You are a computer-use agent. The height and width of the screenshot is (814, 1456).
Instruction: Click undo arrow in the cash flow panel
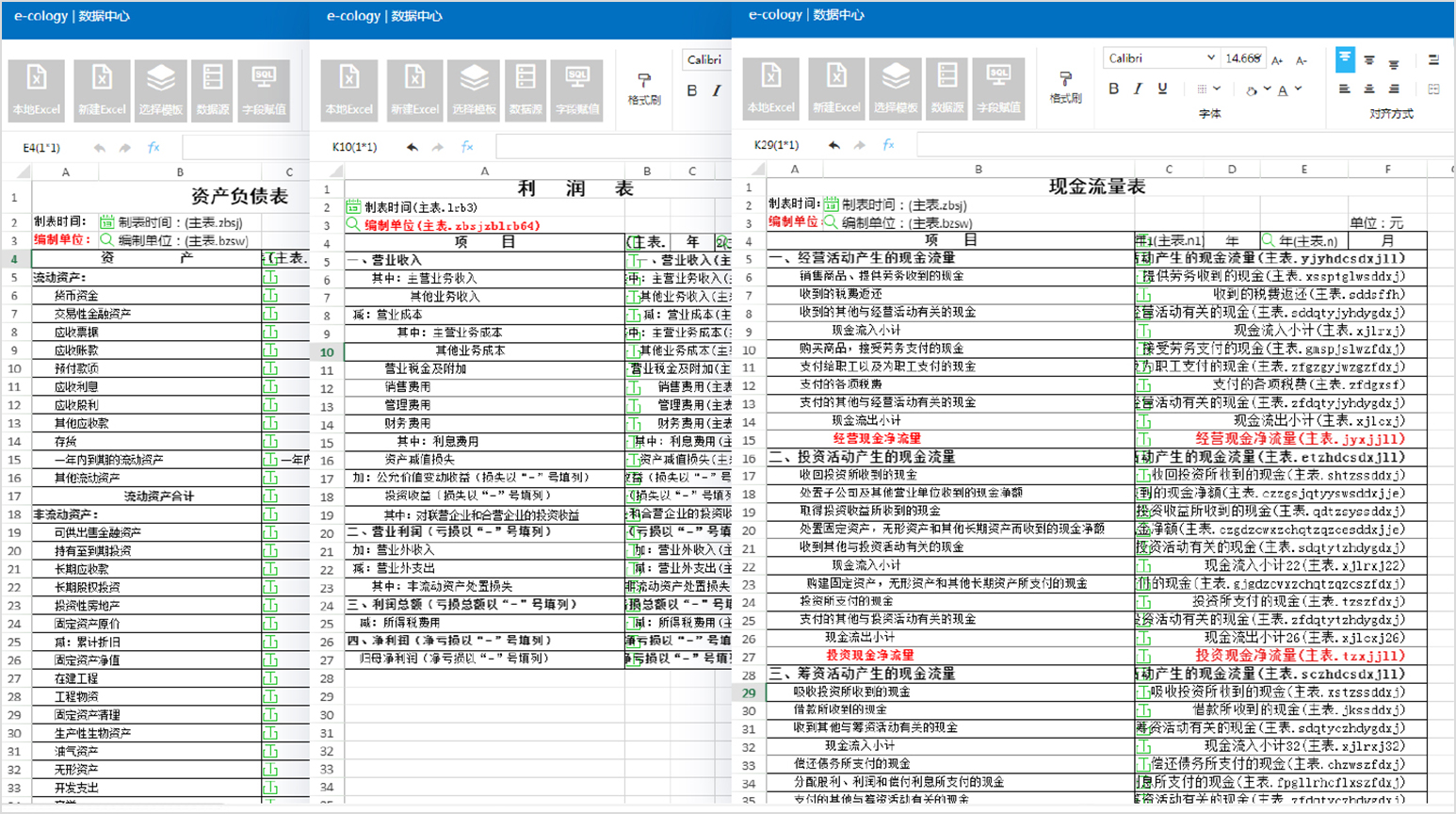(833, 145)
